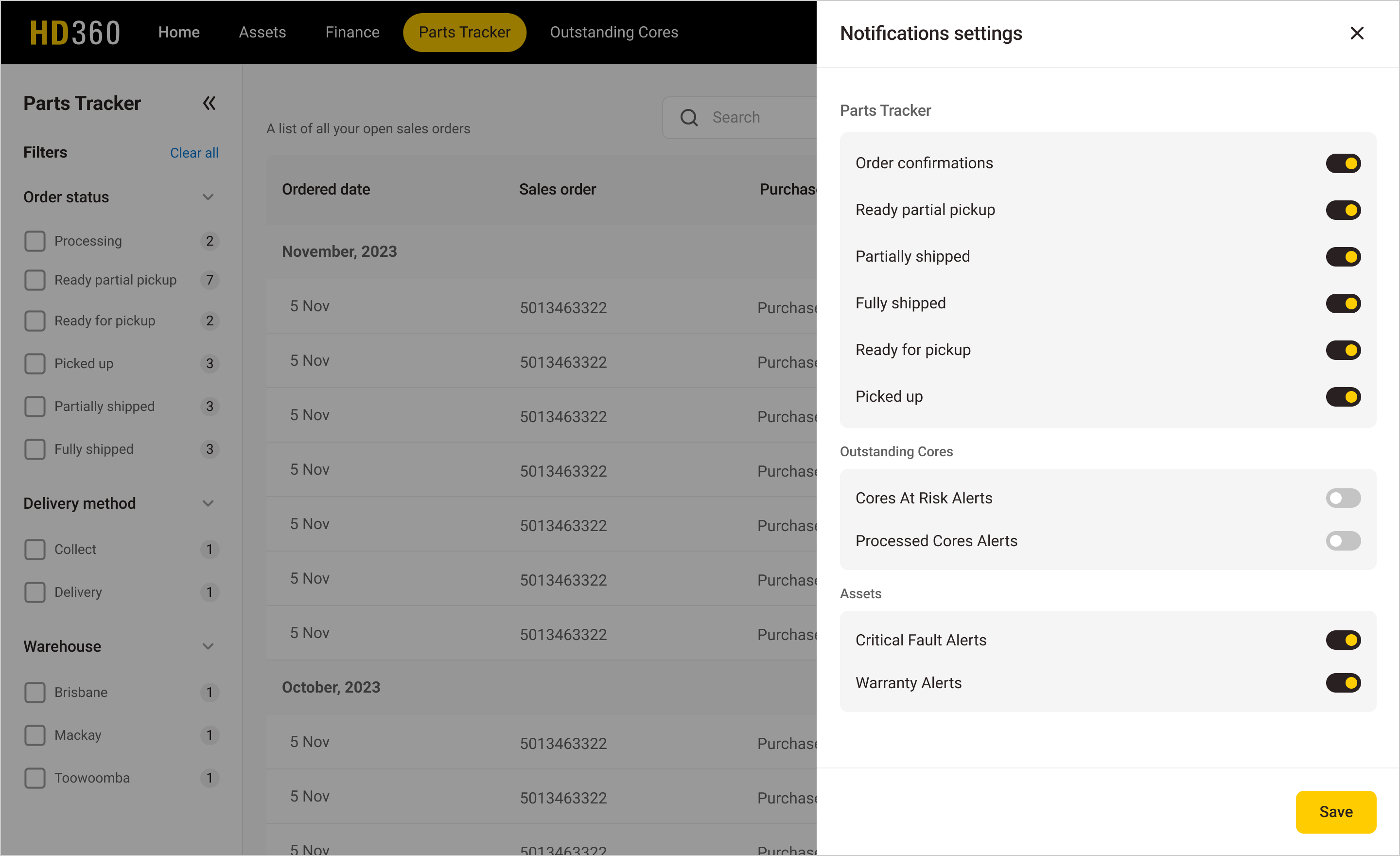Image resolution: width=1400 pixels, height=856 pixels.
Task: Open the Outstanding Cores page
Action: tap(613, 32)
